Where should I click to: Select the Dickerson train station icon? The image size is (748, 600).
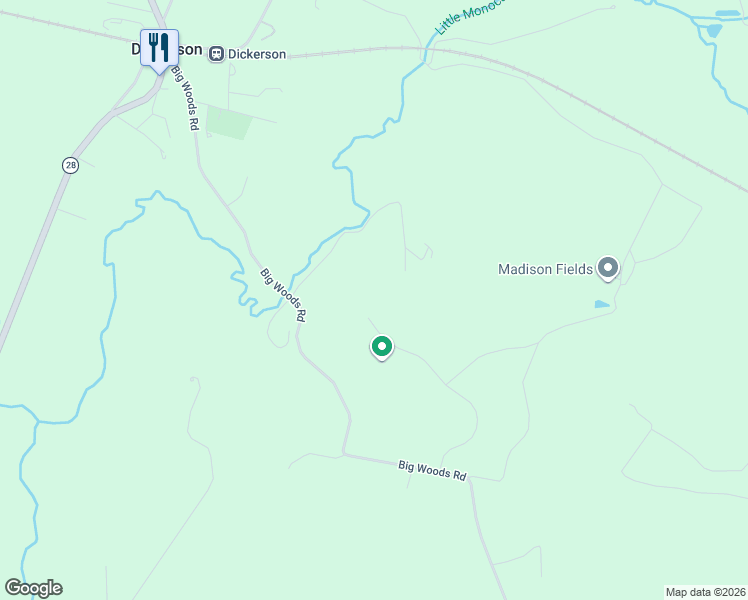coord(217,54)
